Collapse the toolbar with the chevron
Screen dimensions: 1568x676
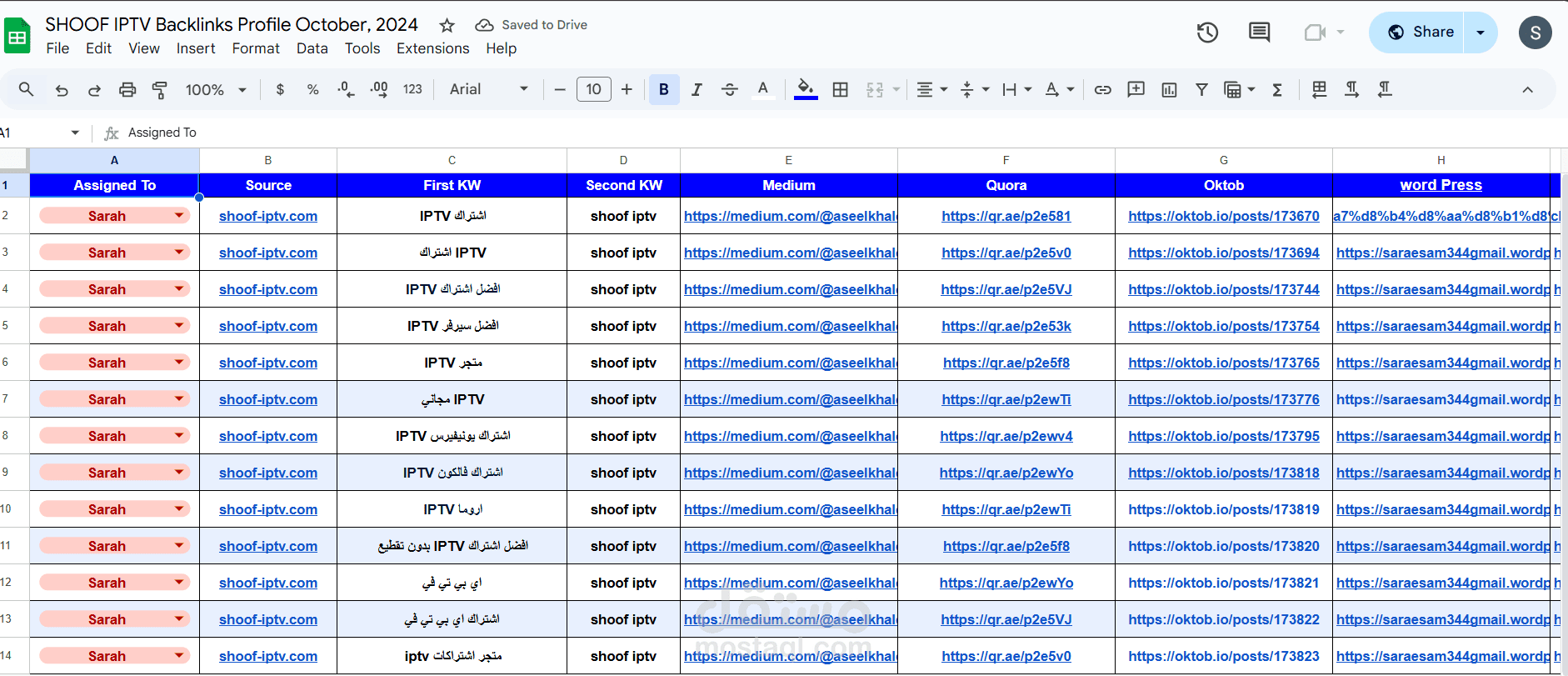1527,89
